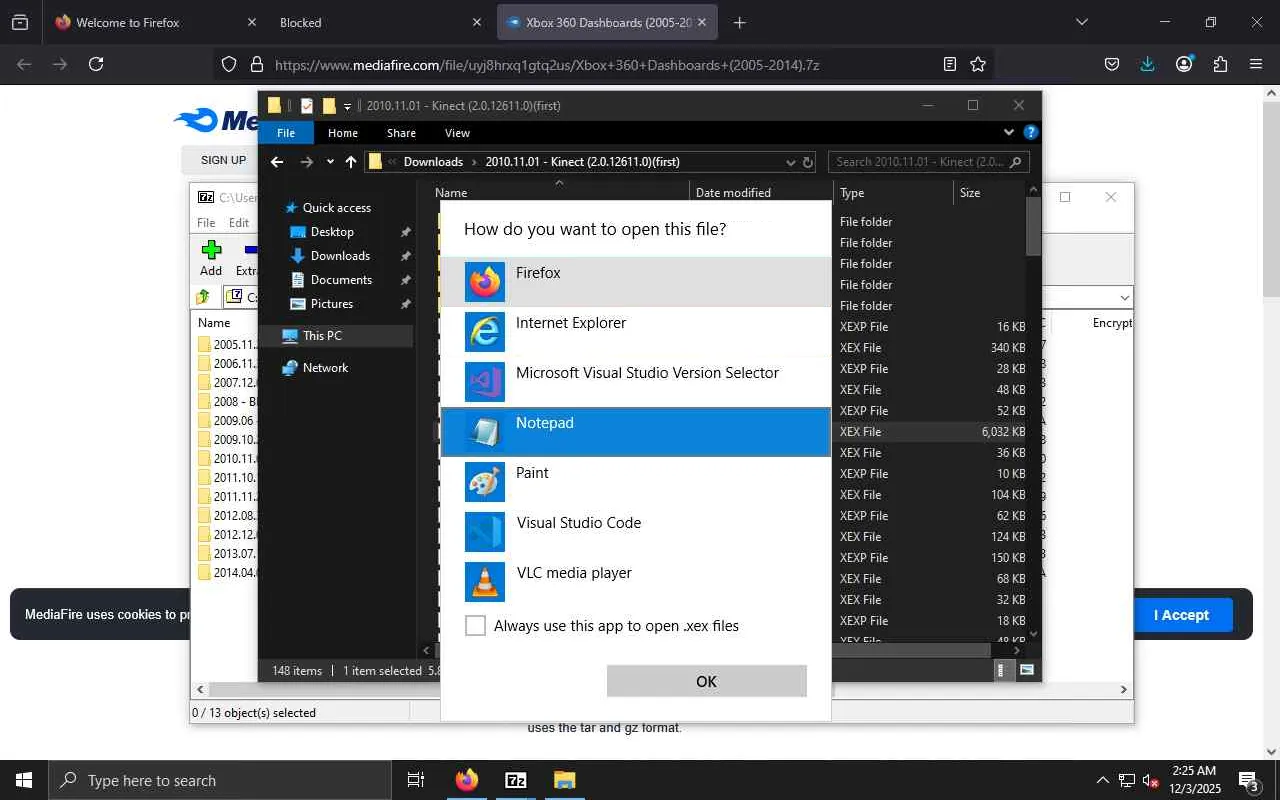Click the Downloads breadcrumb in address bar
This screenshot has height=800, width=1280.
click(433, 162)
